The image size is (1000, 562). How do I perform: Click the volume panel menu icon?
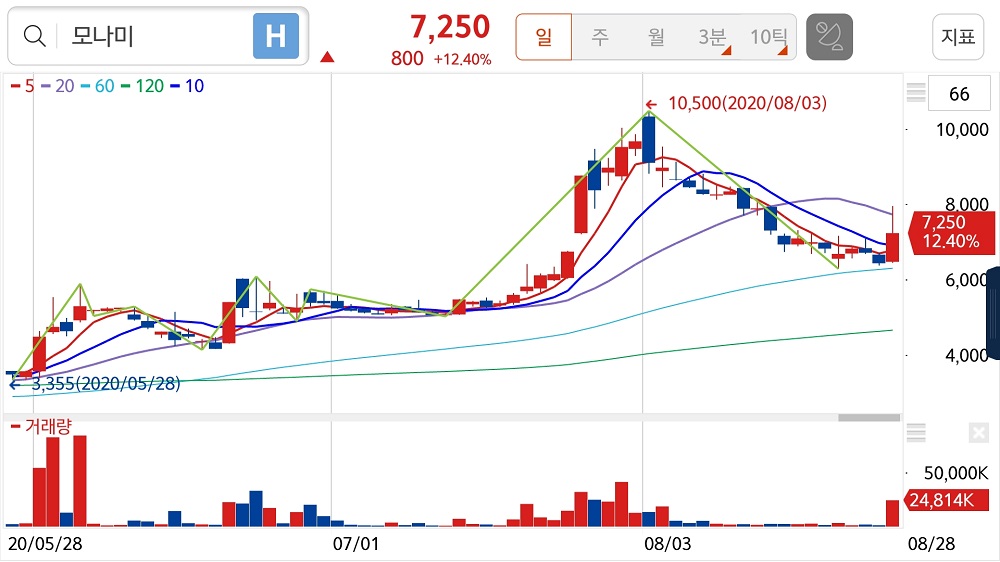click(x=916, y=433)
